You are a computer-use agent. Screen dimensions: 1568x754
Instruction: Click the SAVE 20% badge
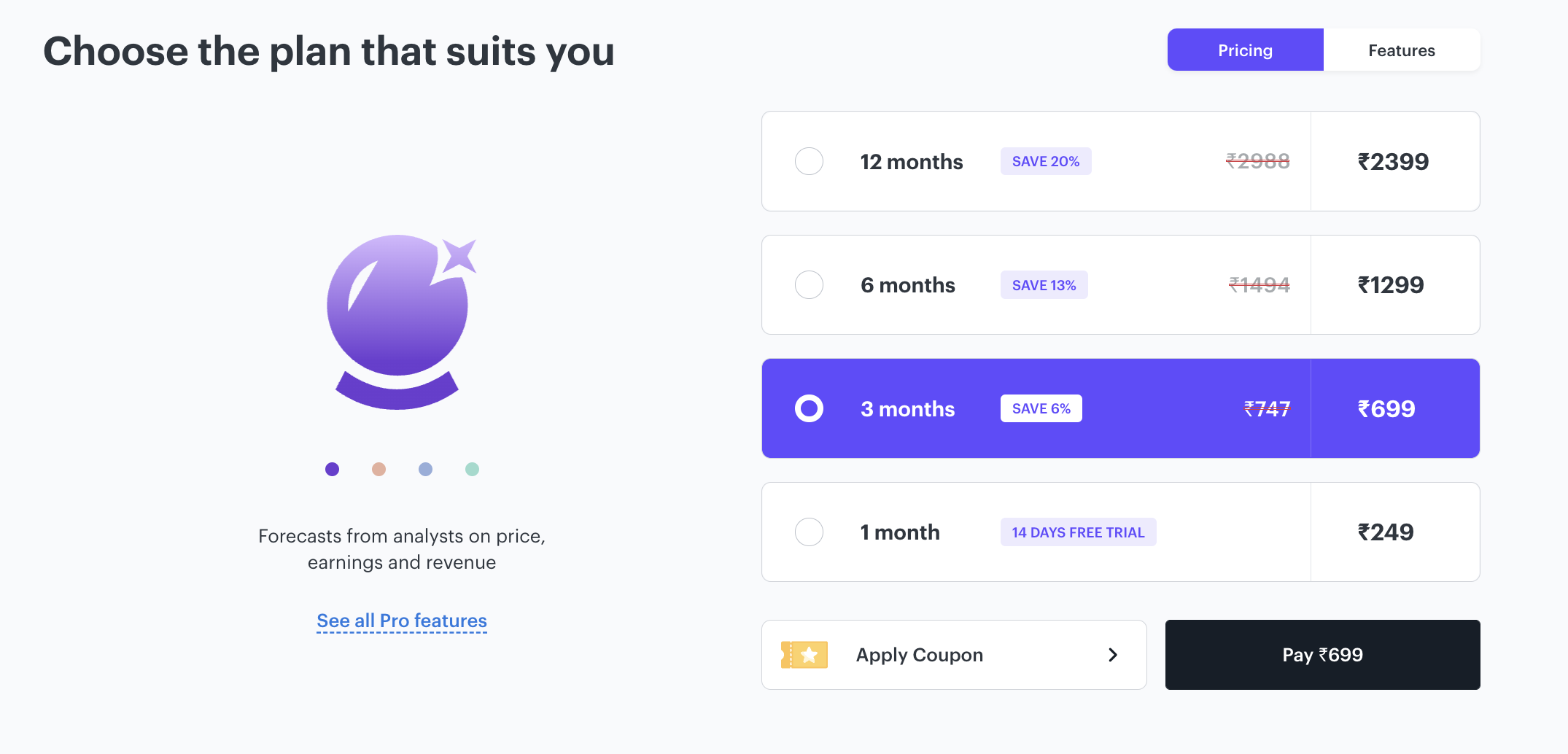[1046, 161]
